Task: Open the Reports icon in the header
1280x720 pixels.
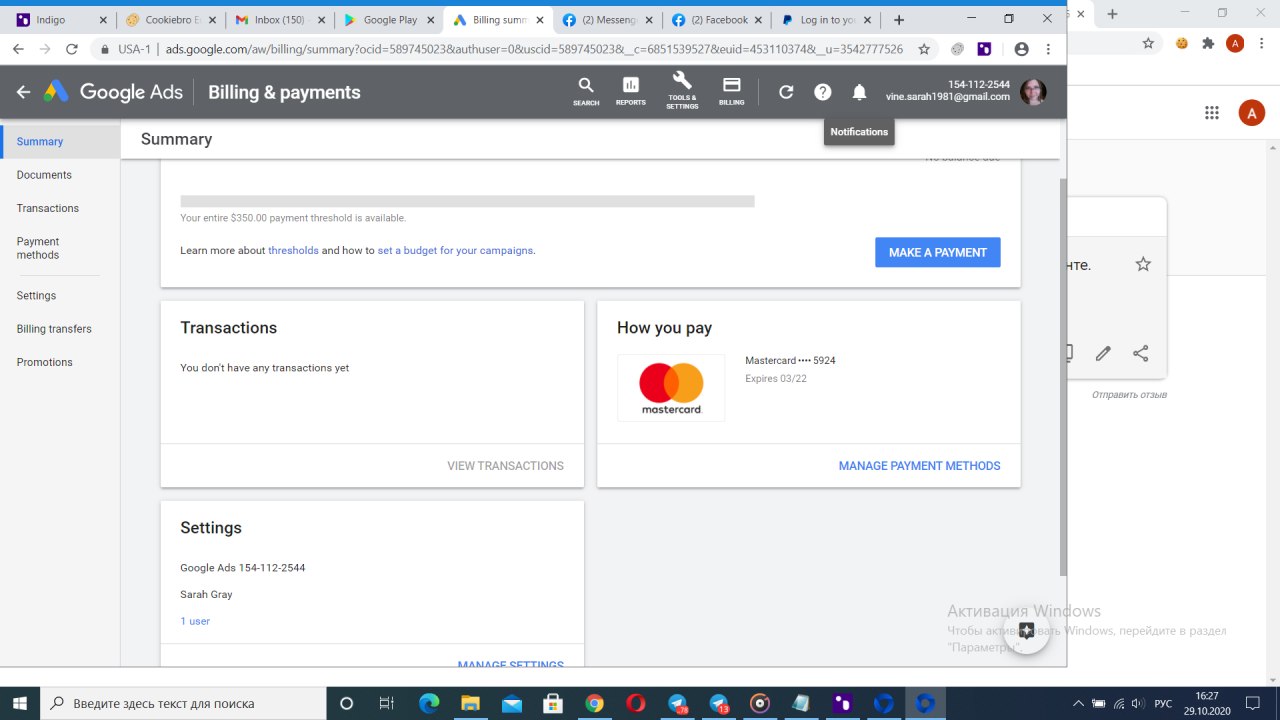Action: 631,91
